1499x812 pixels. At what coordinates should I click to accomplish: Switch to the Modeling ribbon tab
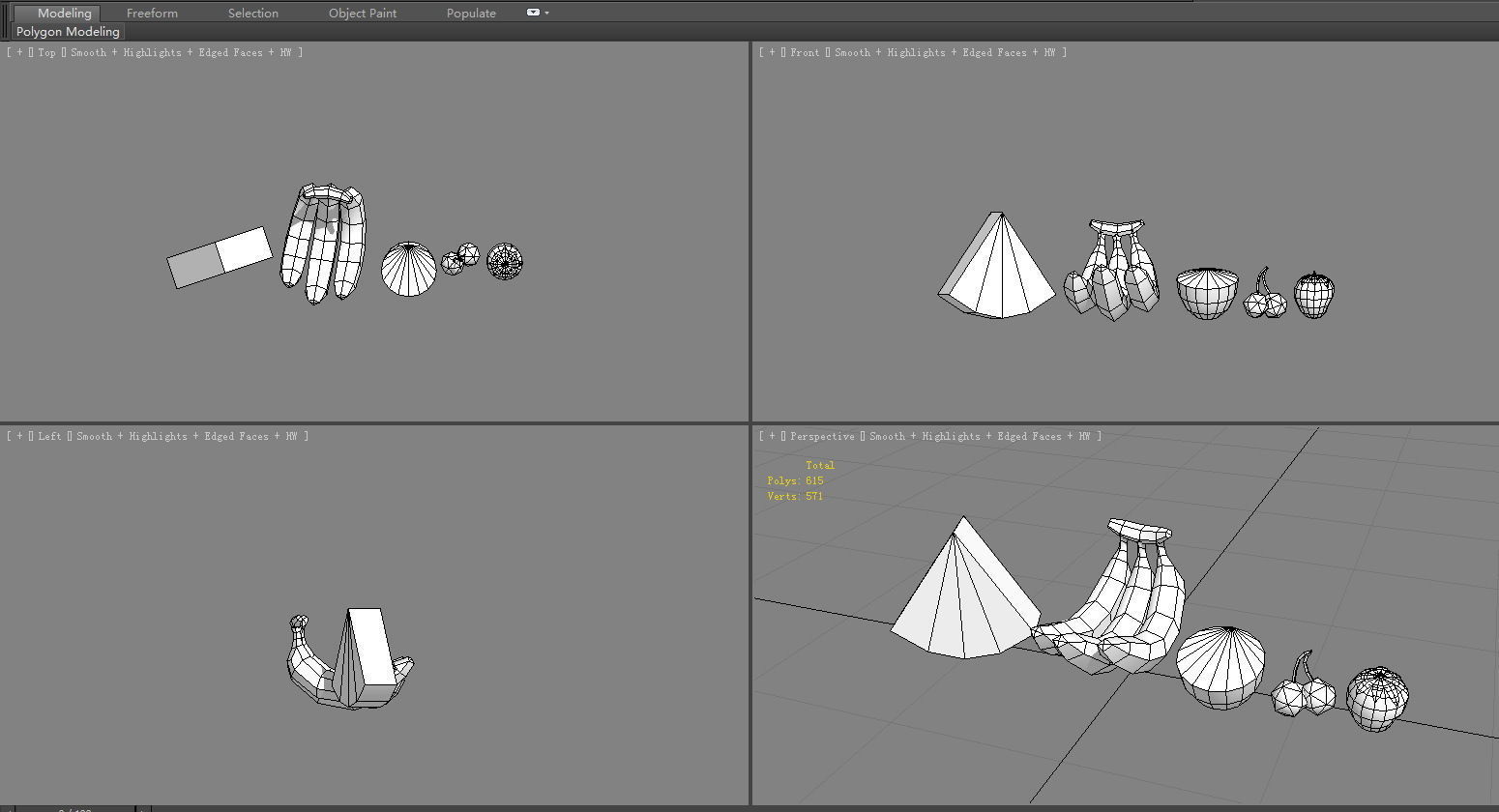[64, 13]
